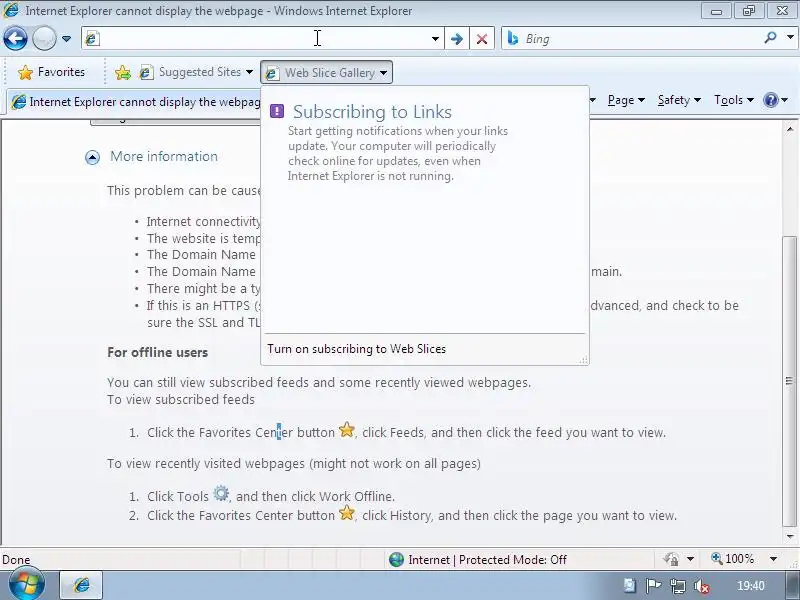Open the Favorites center button
Viewport: 800px width, 600px height.
[x=51, y=72]
